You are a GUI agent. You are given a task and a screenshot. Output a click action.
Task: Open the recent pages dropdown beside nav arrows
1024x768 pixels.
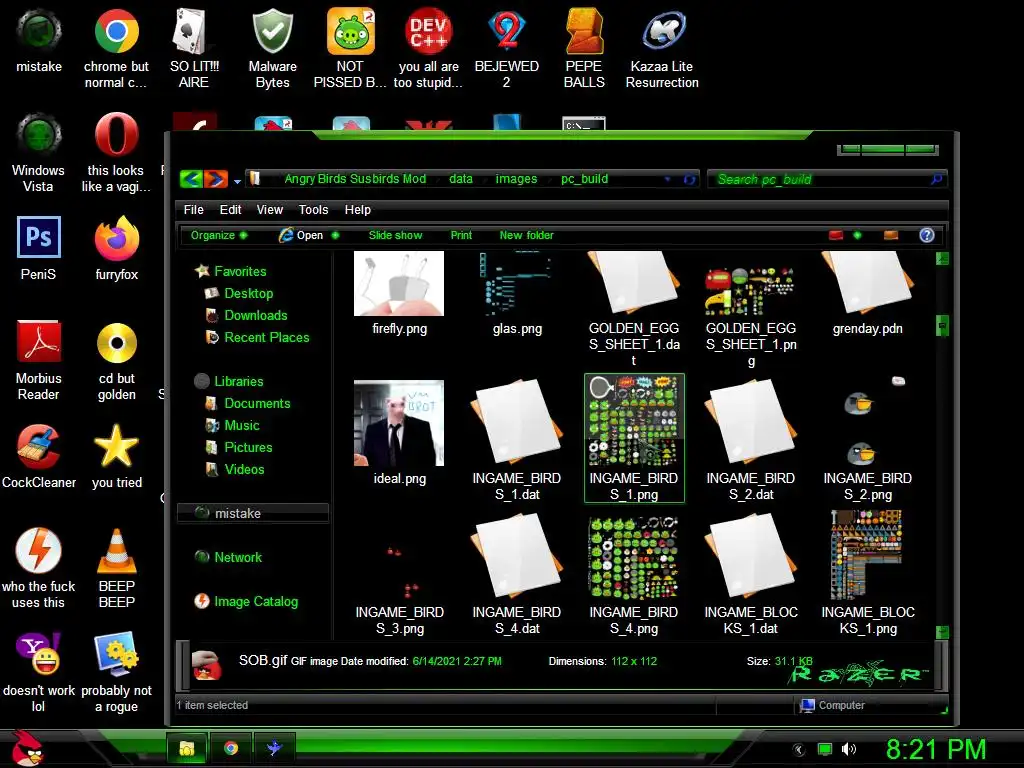[237, 181]
